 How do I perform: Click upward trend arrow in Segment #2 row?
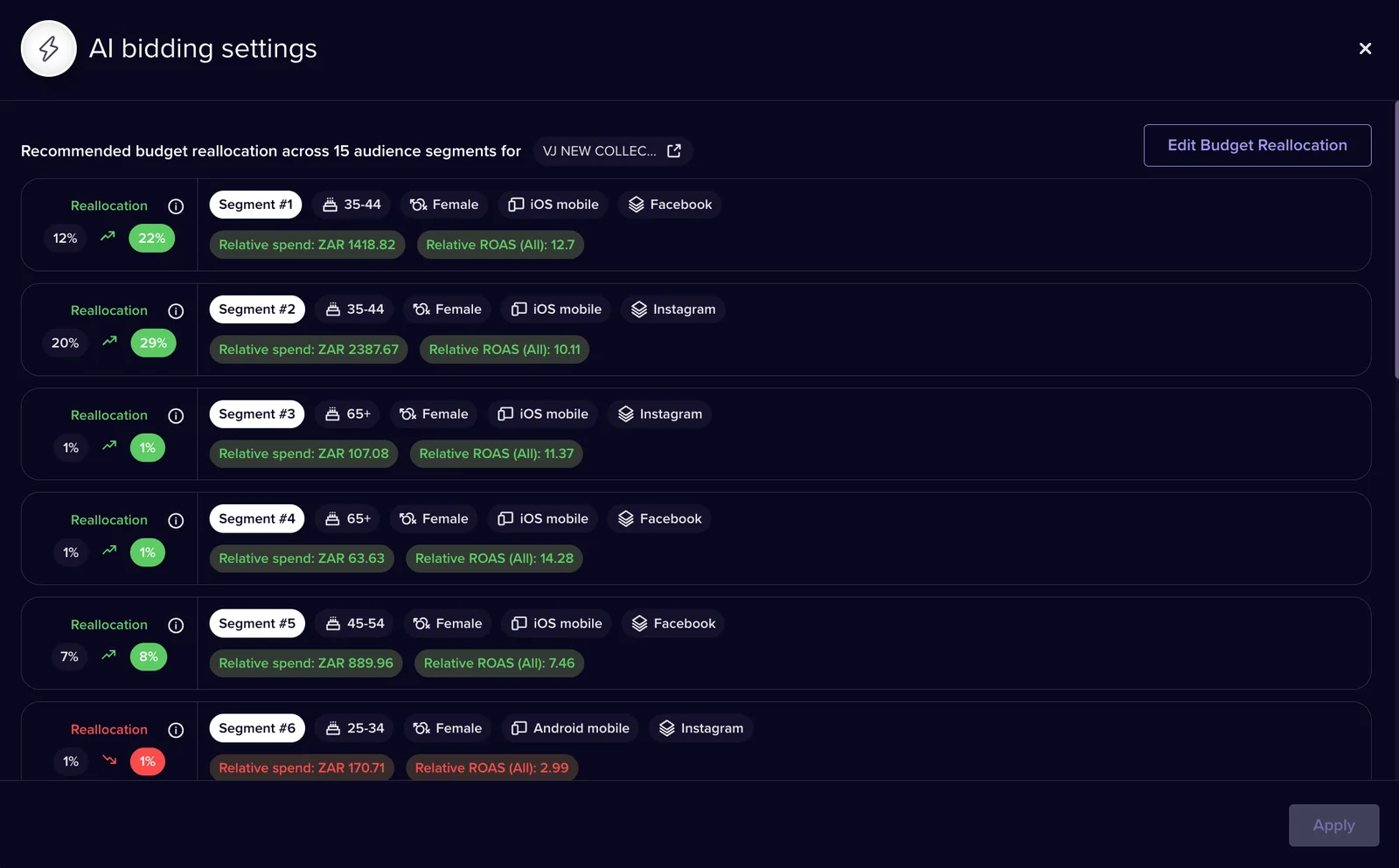click(109, 341)
